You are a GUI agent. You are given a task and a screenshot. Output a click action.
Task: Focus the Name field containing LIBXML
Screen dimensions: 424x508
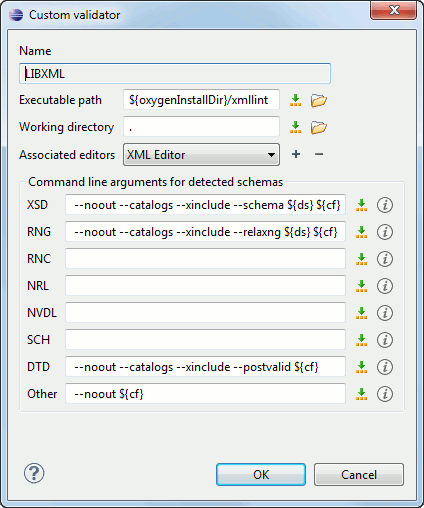click(175, 73)
